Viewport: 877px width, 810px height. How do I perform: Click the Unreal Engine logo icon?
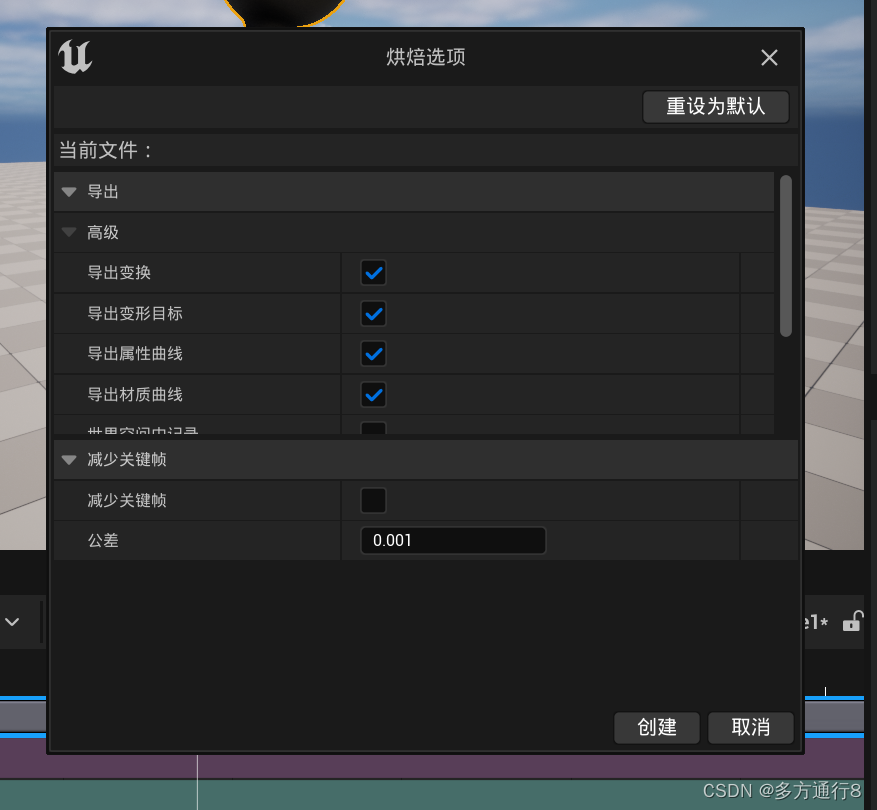(x=77, y=57)
